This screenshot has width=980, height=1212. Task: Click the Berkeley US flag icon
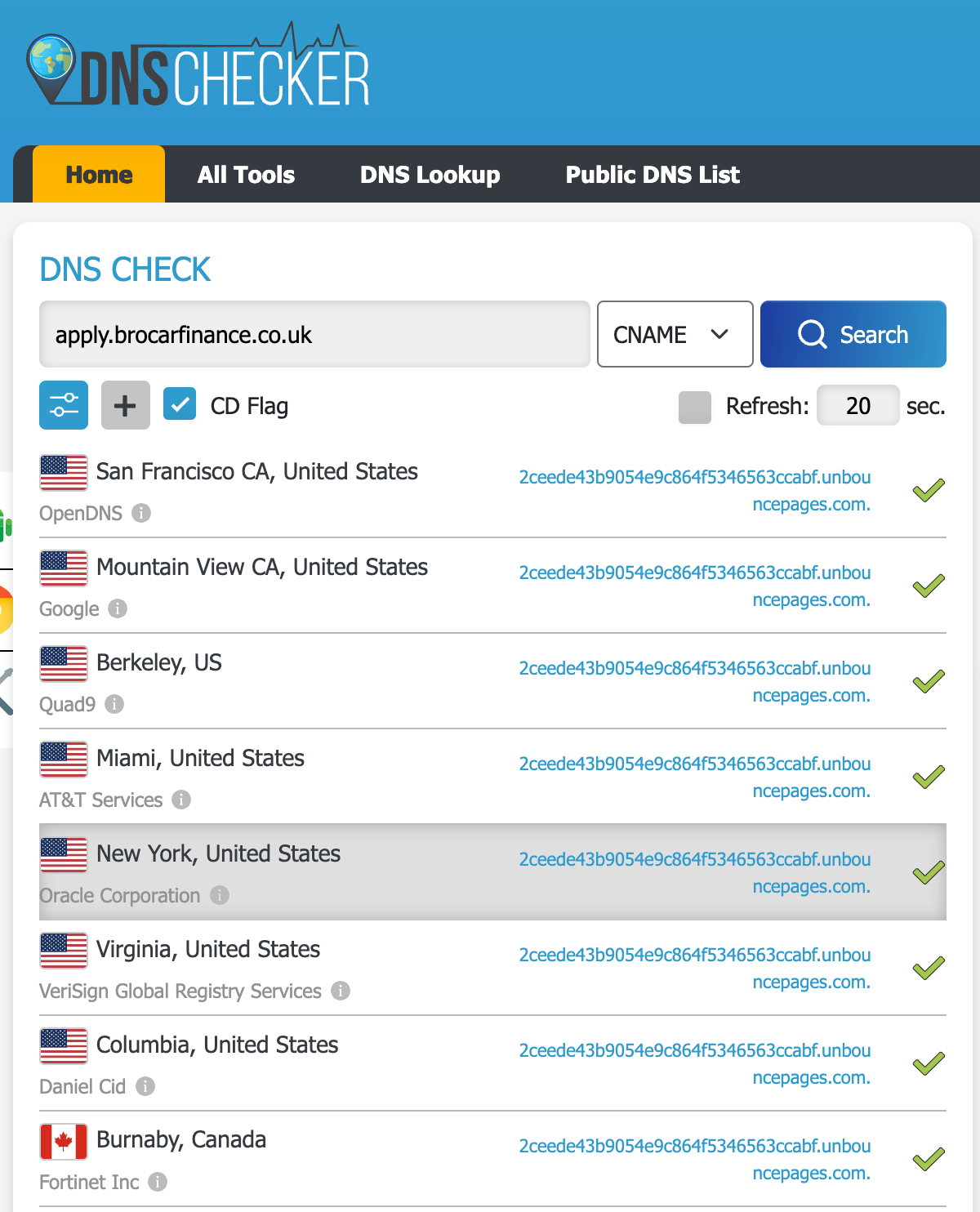click(x=64, y=664)
